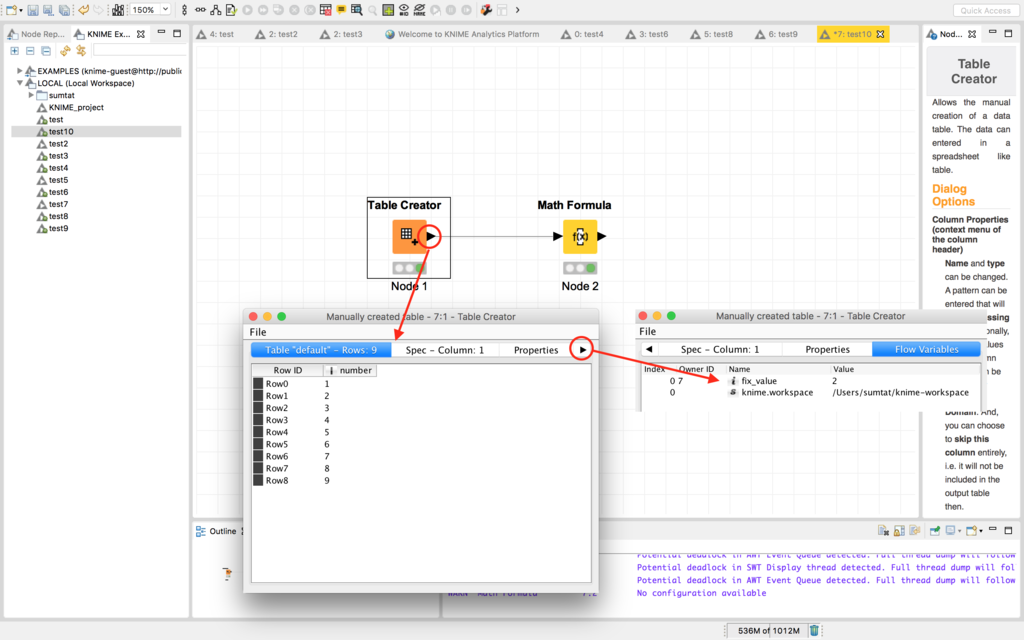Switch to the Node Repository tab
Screen dimensions: 1024x640
[37, 34]
